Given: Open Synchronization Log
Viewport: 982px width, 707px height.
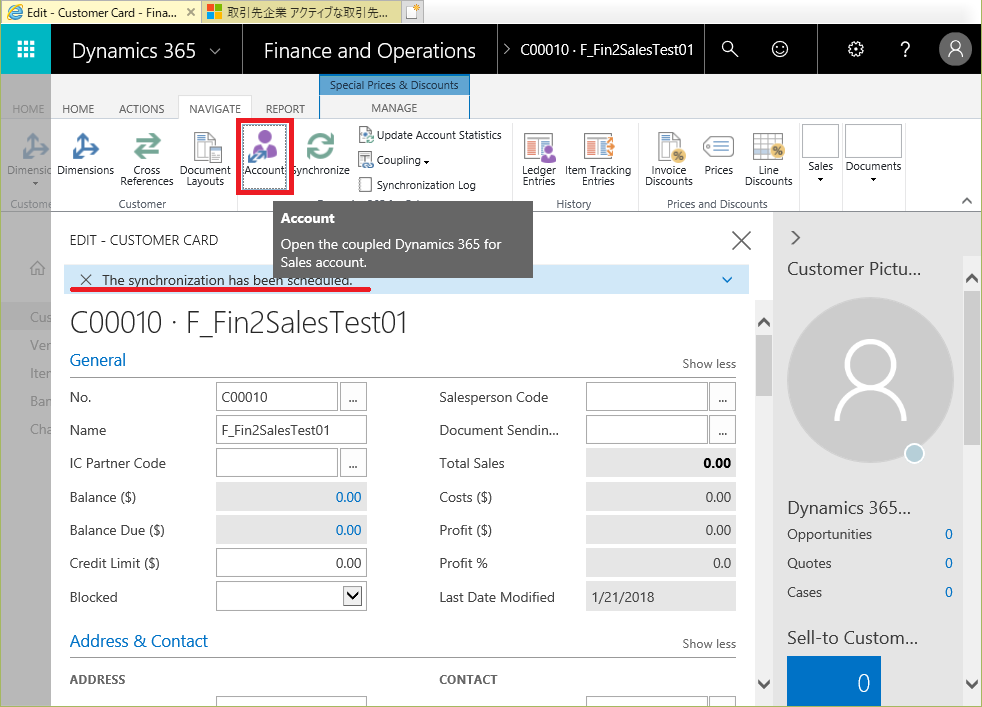Looking at the screenshot, I should [x=417, y=185].
